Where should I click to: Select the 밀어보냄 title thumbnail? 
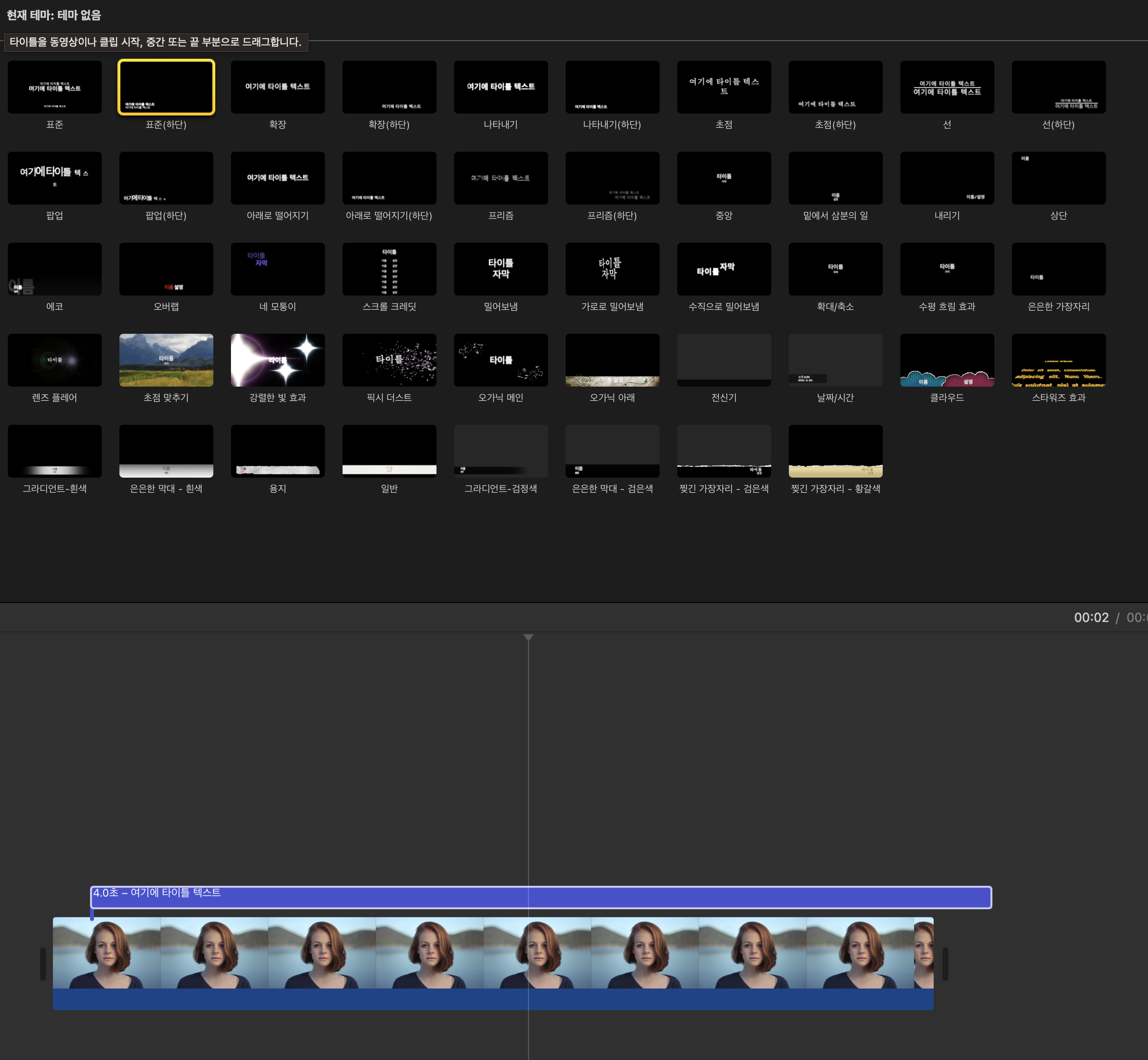coord(501,269)
